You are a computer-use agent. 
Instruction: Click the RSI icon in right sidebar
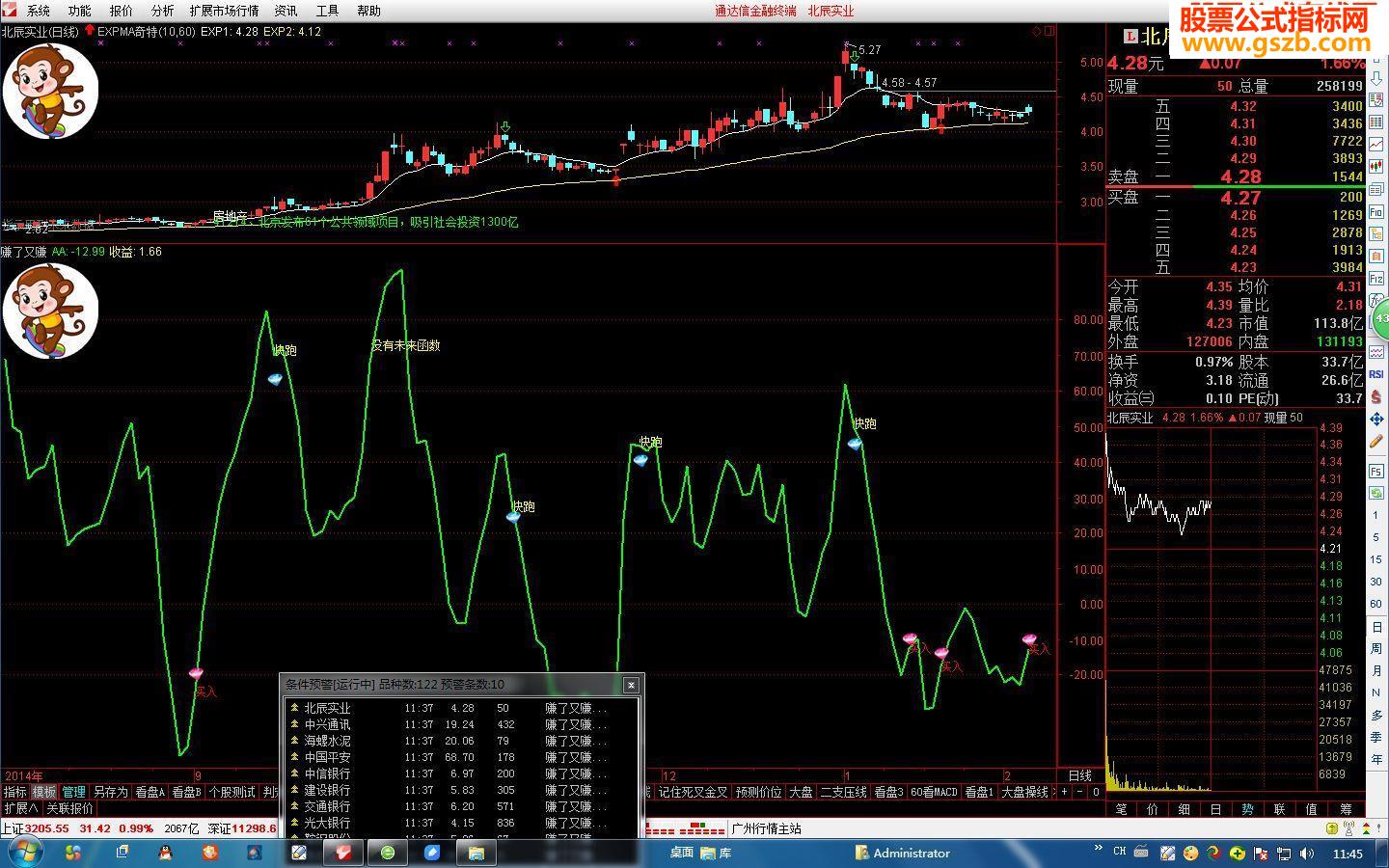pos(1376,374)
